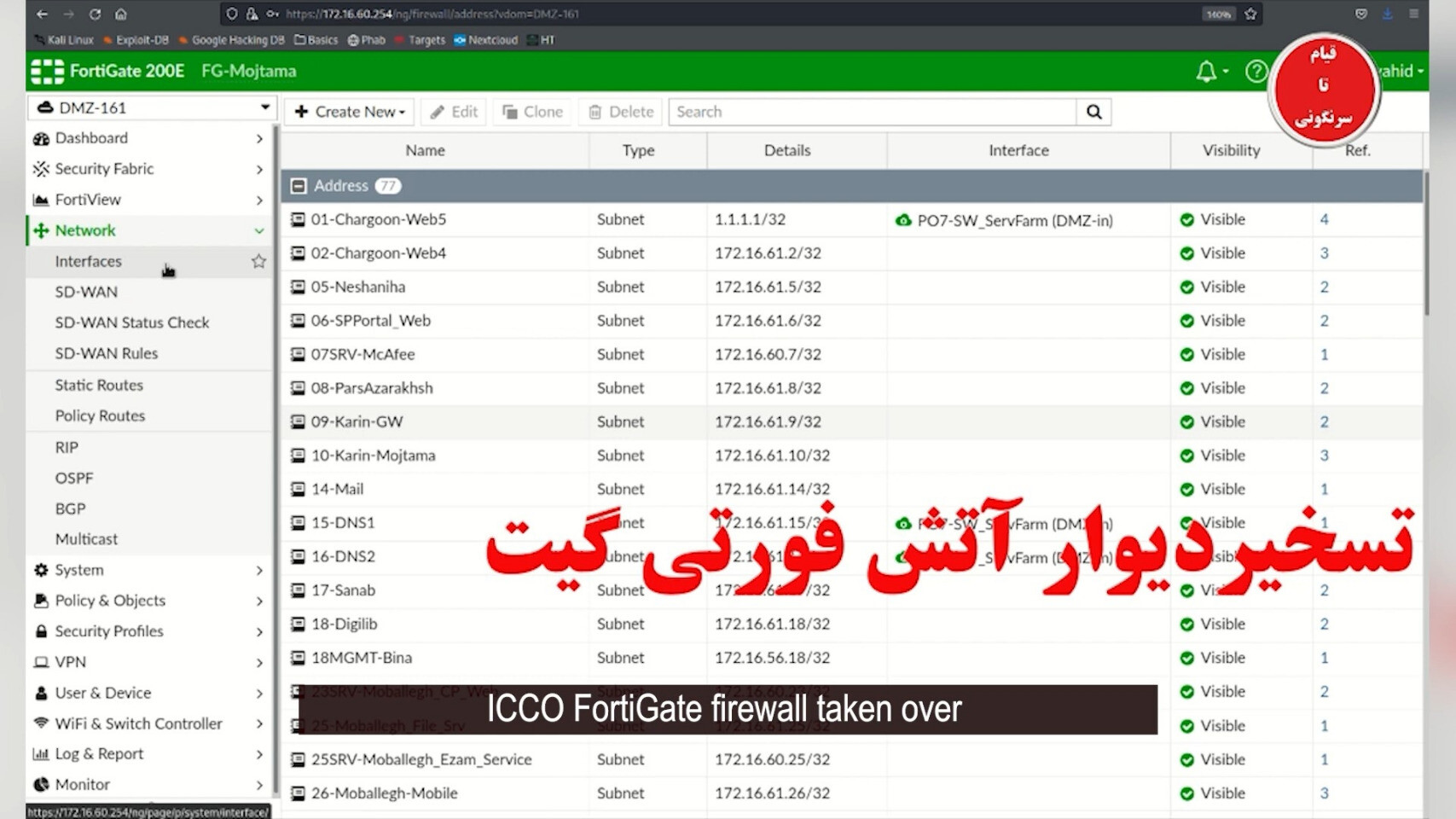Go to browser home icon
The width and height of the screenshot is (1456, 819).
121,14
